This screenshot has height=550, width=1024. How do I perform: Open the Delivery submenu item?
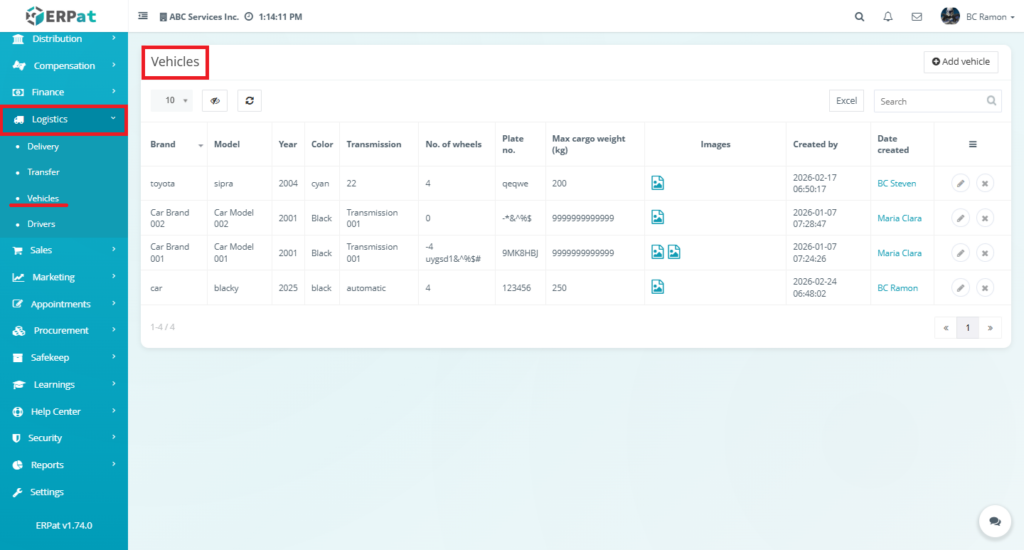click(43, 147)
